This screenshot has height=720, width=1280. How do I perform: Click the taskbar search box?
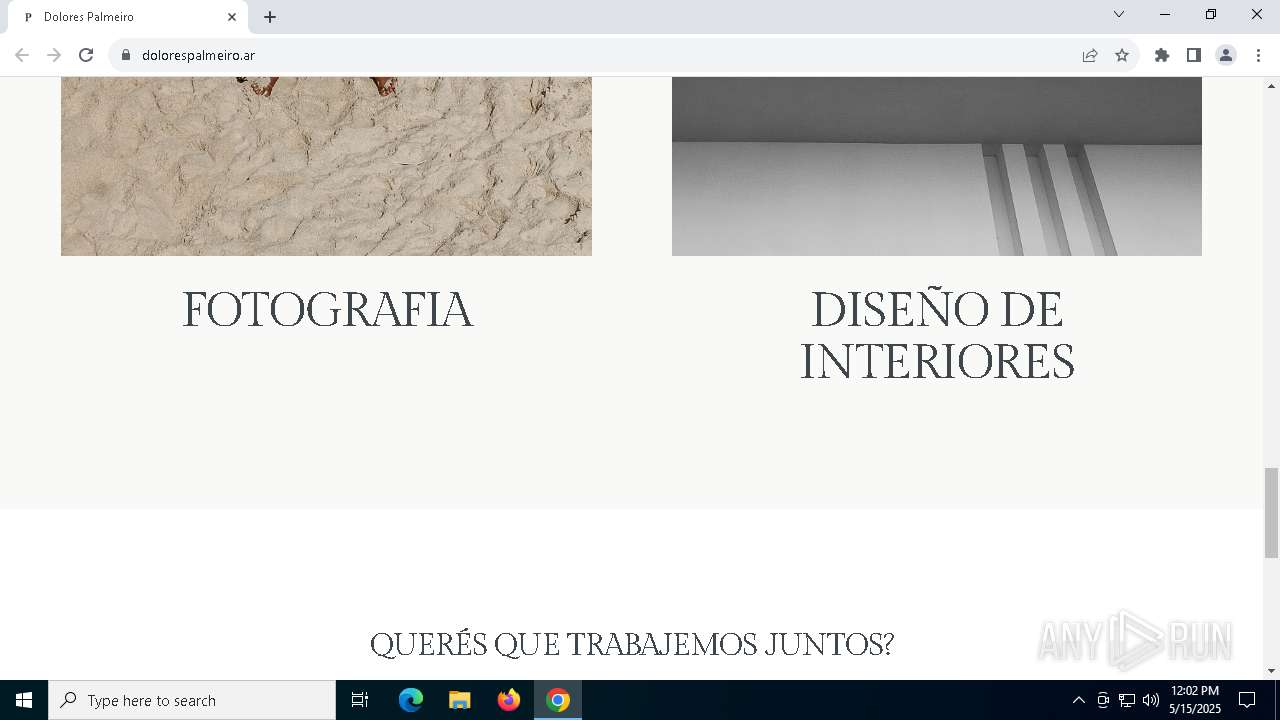(192, 700)
